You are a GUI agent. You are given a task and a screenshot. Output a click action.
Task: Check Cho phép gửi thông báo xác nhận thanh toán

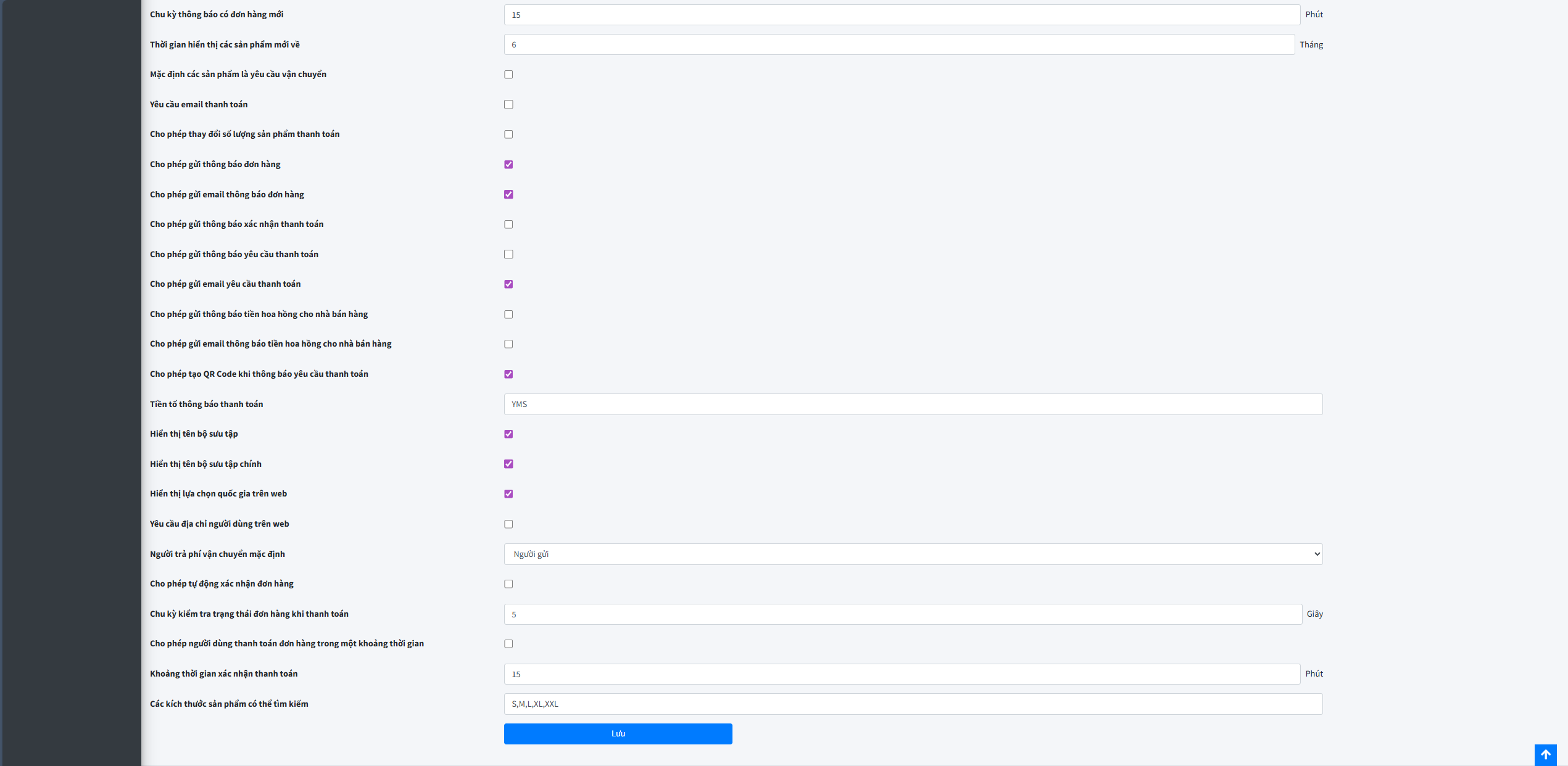tap(508, 224)
